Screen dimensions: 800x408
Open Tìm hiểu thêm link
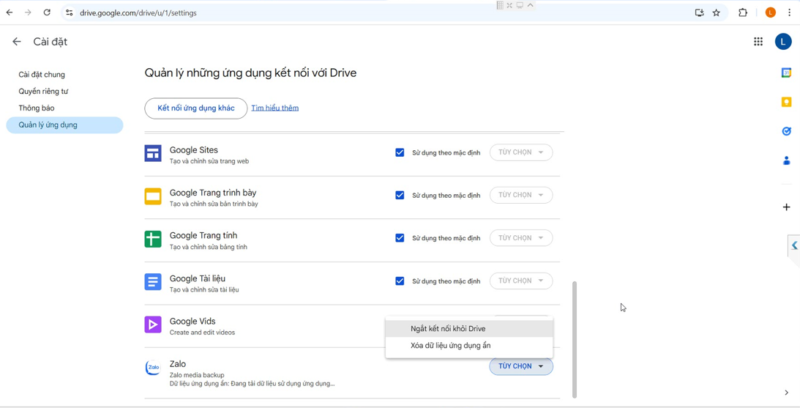pos(275,108)
